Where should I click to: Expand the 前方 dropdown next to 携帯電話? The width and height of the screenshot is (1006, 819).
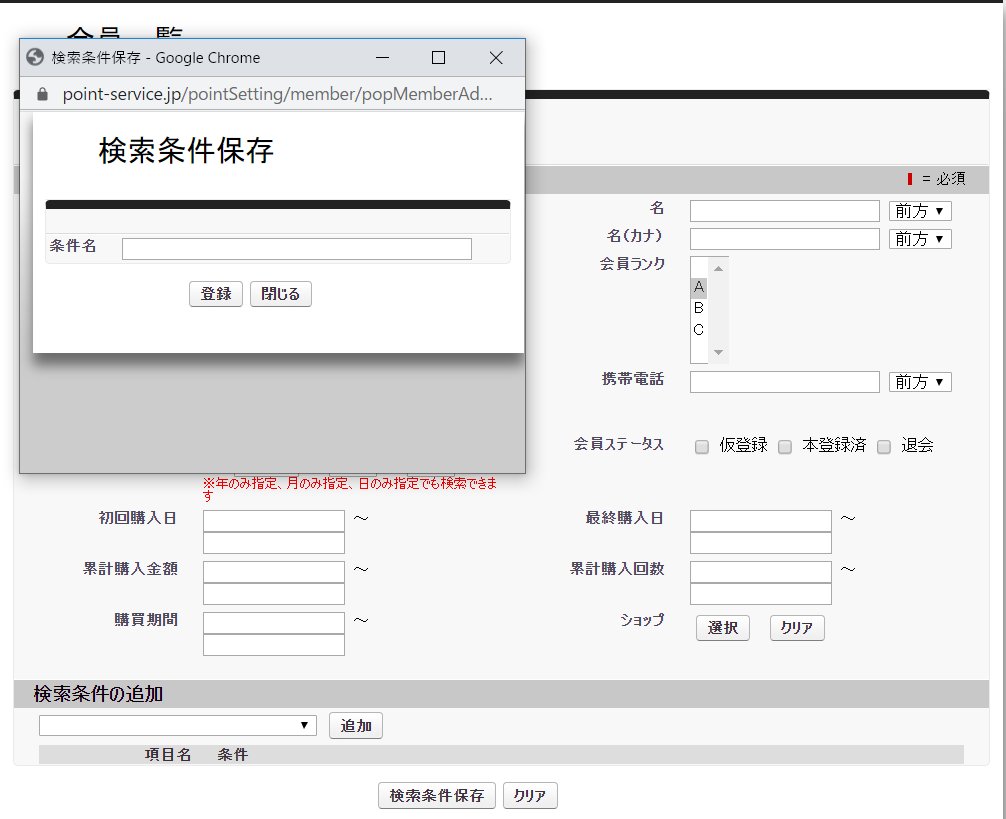click(920, 382)
